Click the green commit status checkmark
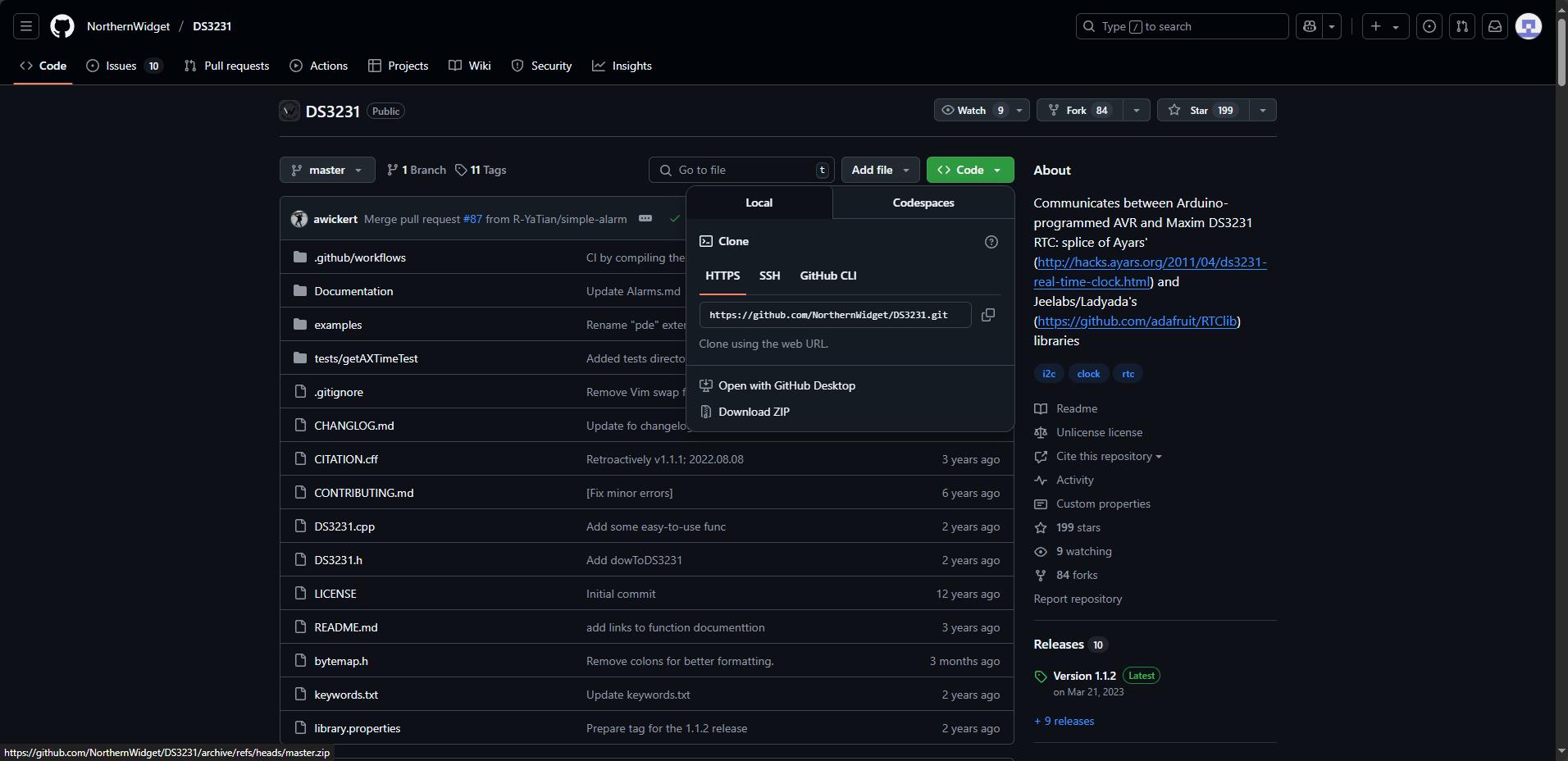Image resolution: width=1568 pixels, height=761 pixels. click(x=675, y=219)
